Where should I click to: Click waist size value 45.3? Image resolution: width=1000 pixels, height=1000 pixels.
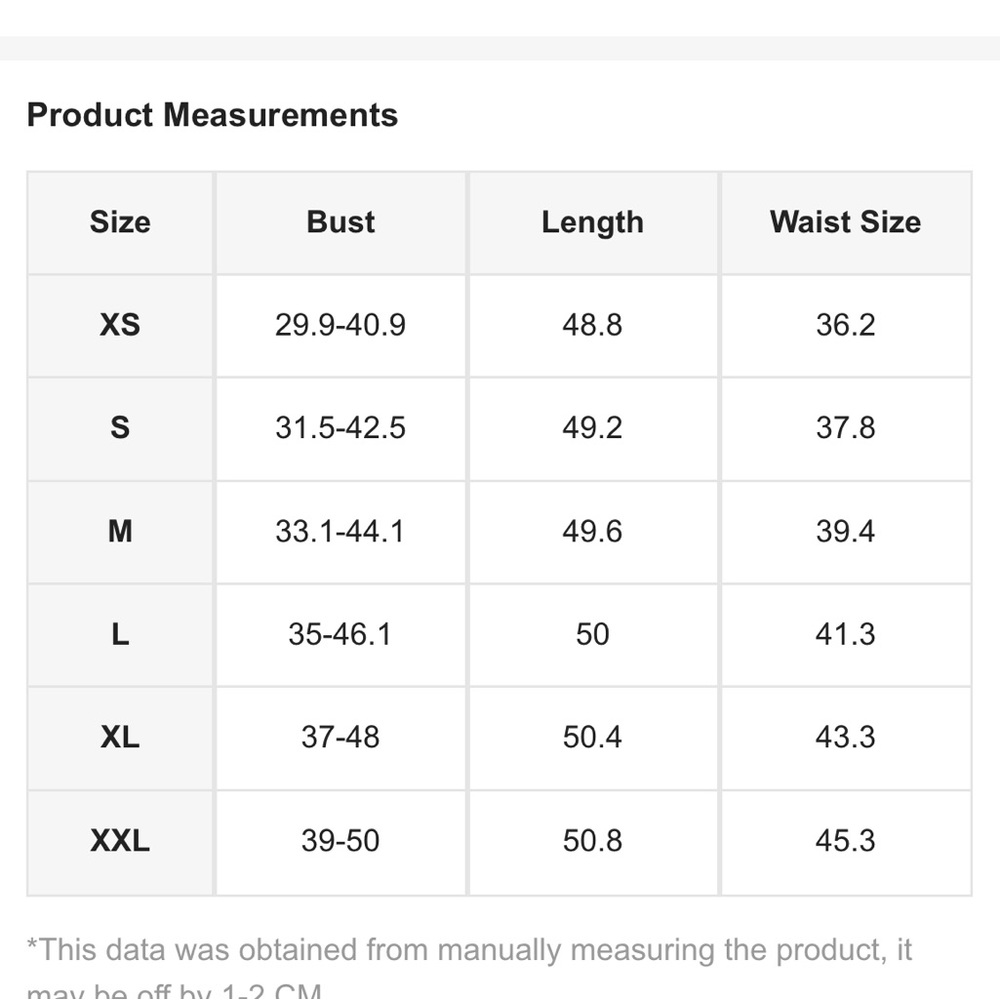[x=846, y=841]
